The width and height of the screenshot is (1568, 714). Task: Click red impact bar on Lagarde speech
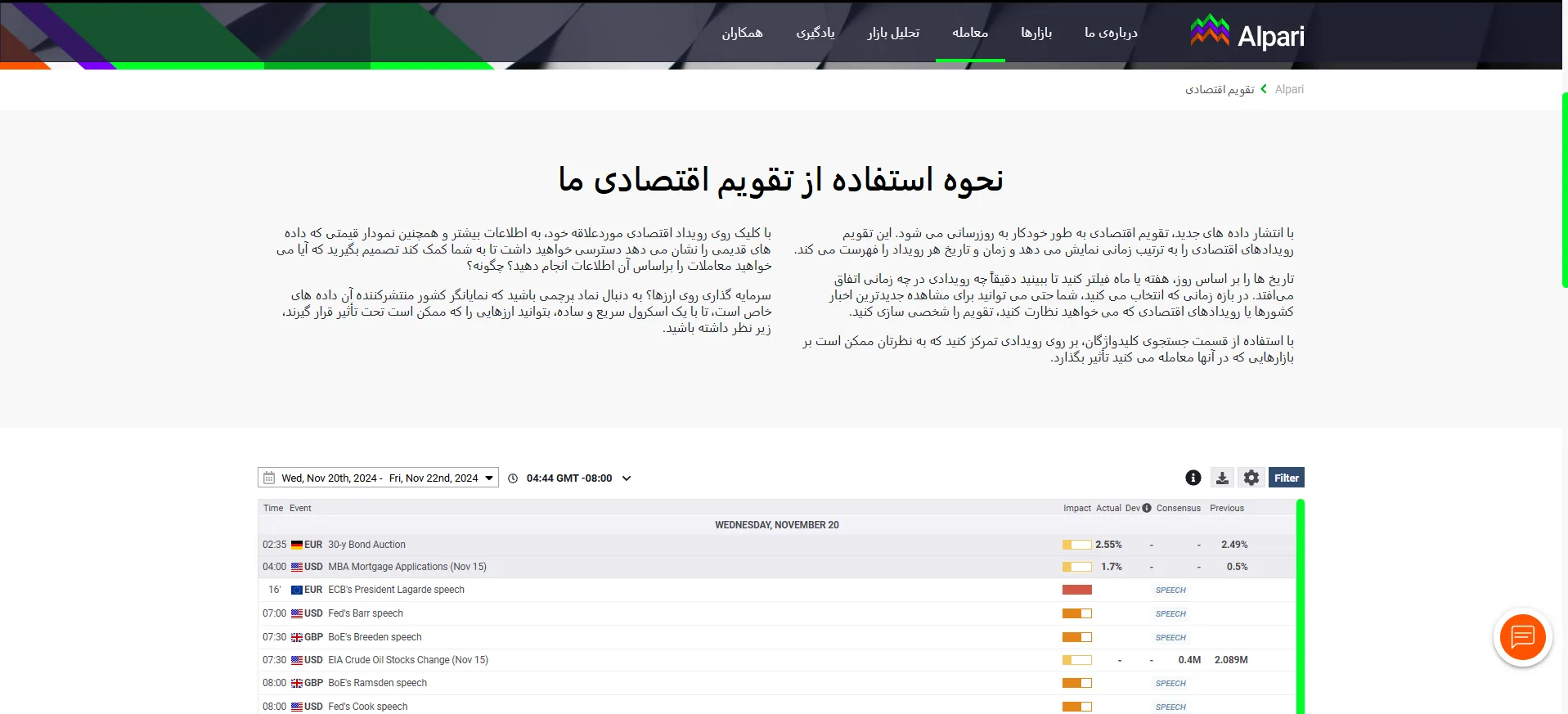pyautogui.click(x=1077, y=590)
